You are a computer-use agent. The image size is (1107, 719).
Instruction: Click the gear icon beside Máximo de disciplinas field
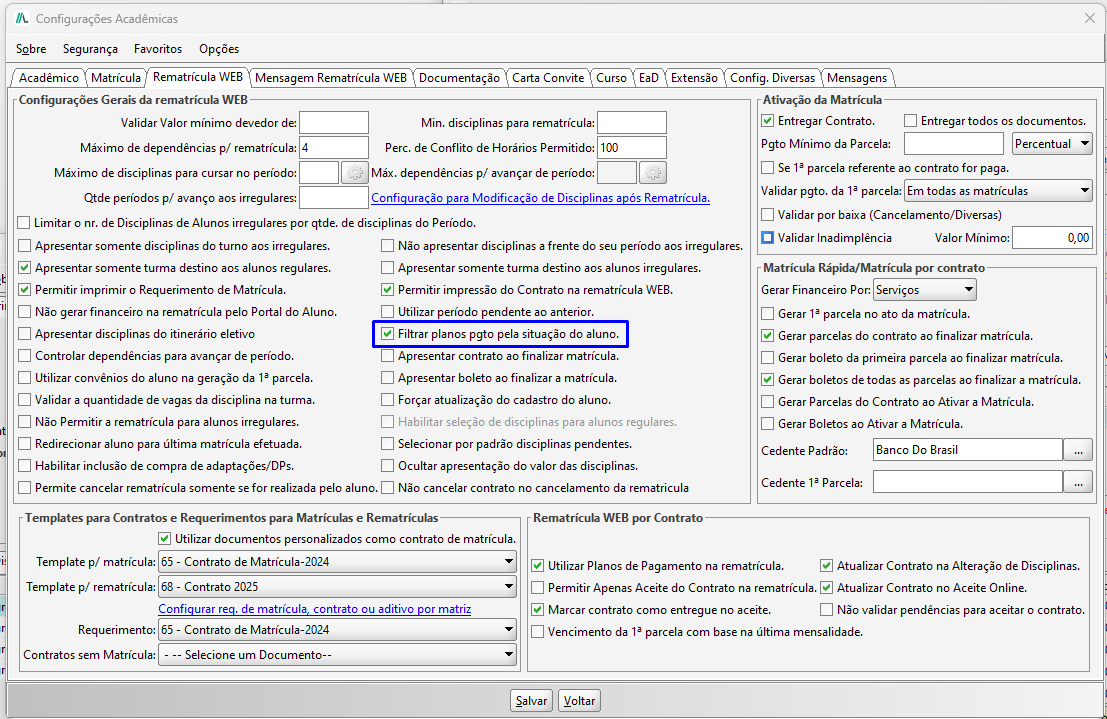pos(354,173)
